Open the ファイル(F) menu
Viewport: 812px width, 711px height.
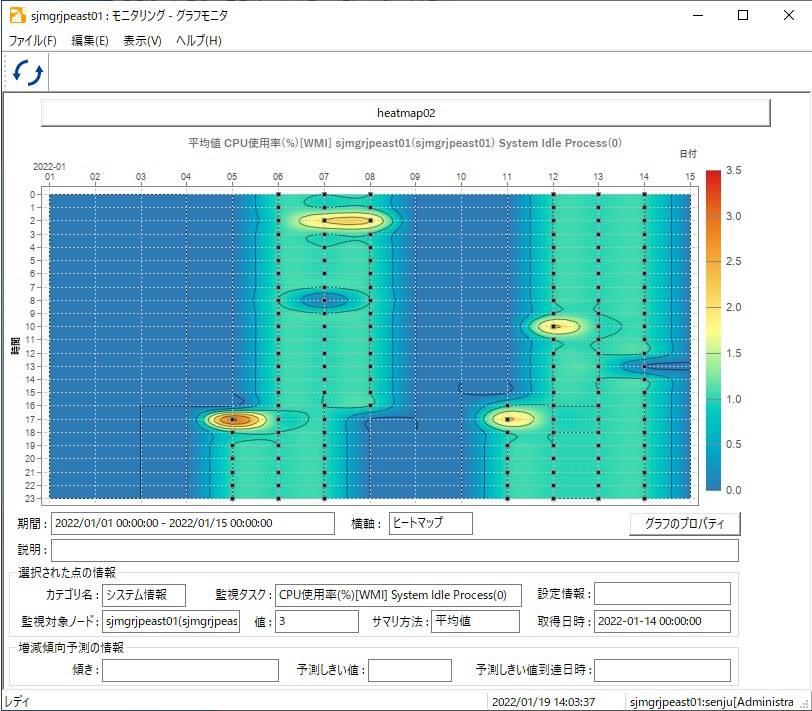(33, 40)
